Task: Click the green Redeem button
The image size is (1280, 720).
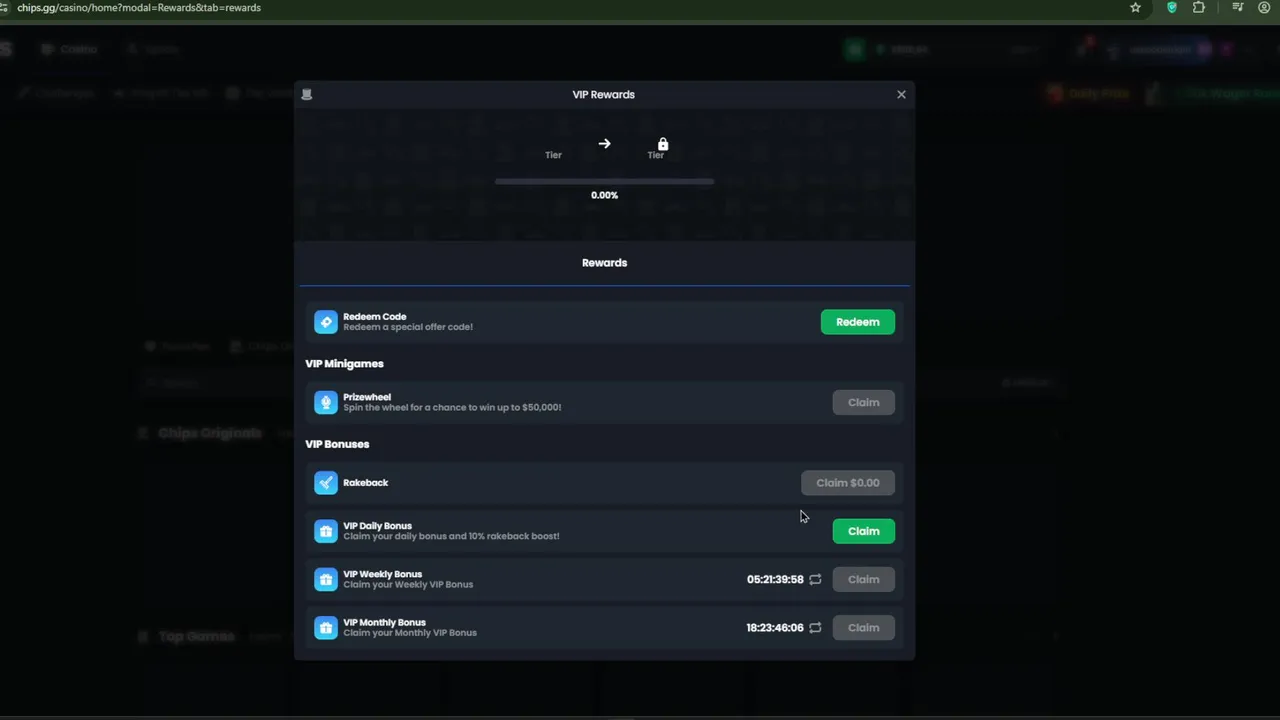Action: pos(857,322)
